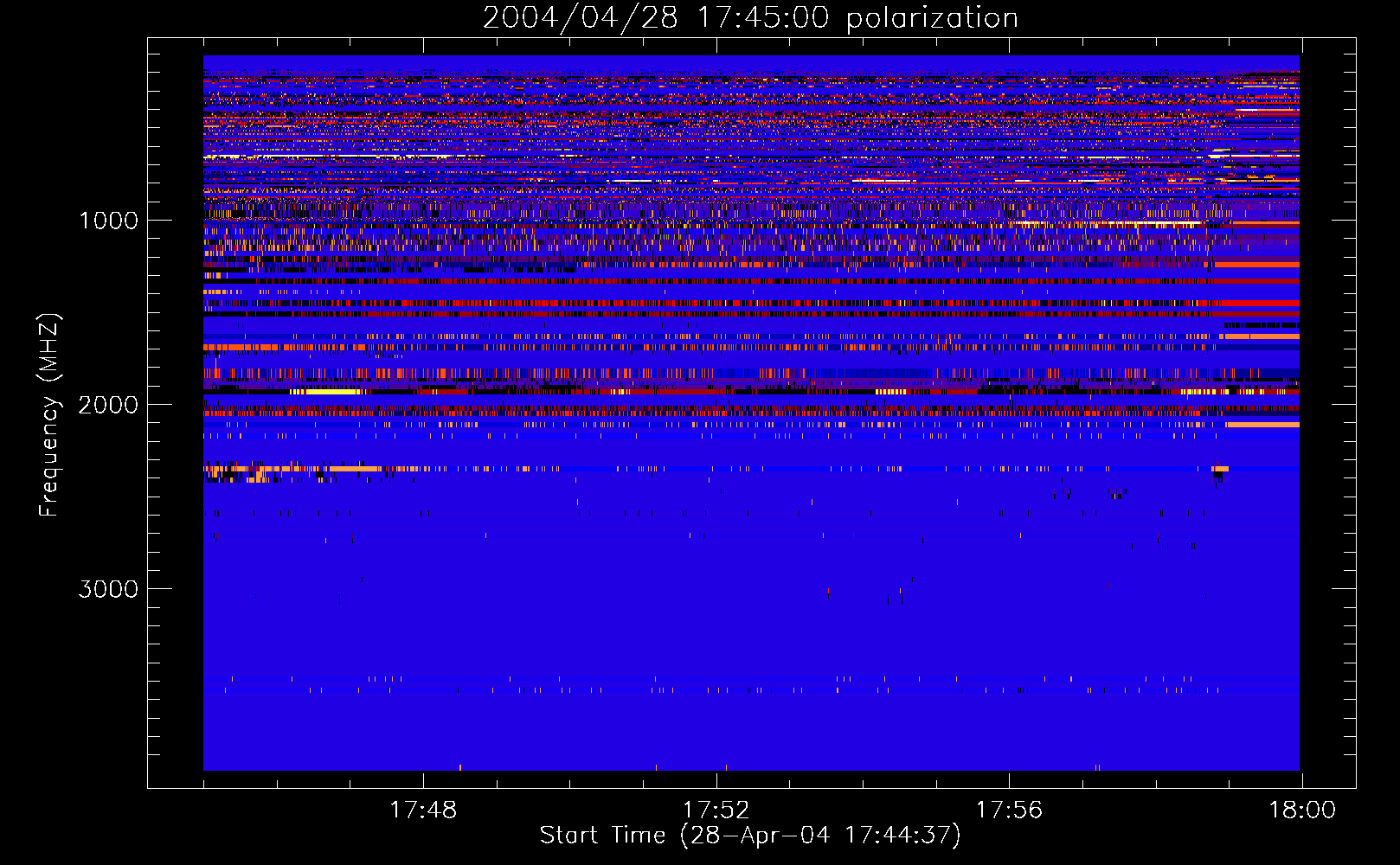Viewport: 1400px width, 865px height.
Task: Click the plot title '2004/04/28 17:45:00 polarization'
Action: [x=750, y=18]
